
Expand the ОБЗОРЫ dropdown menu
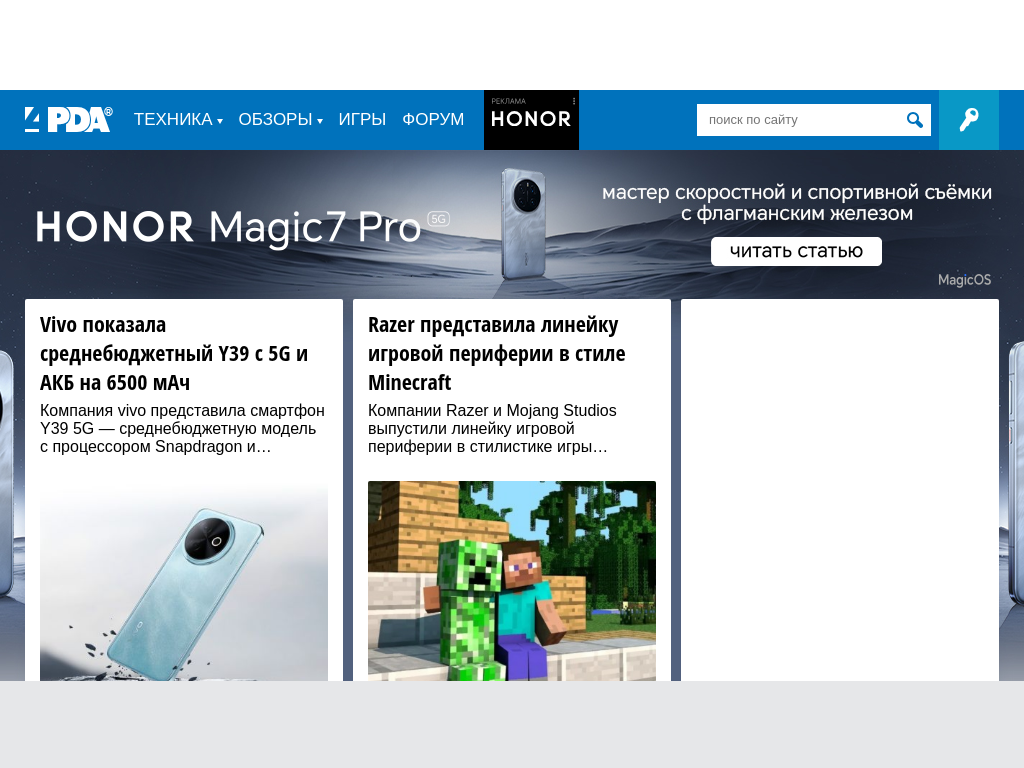tap(280, 120)
